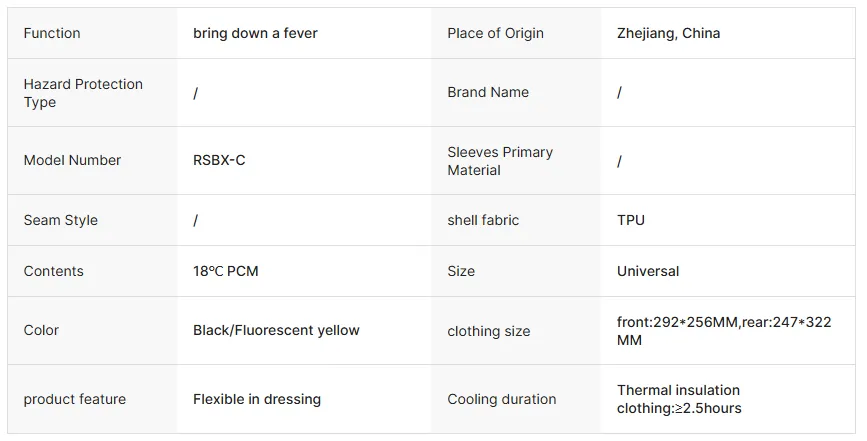The width and height of the screenshot is (867, 441).
Task: Click the 'Place of Origin' label
Action: [495, 33]
